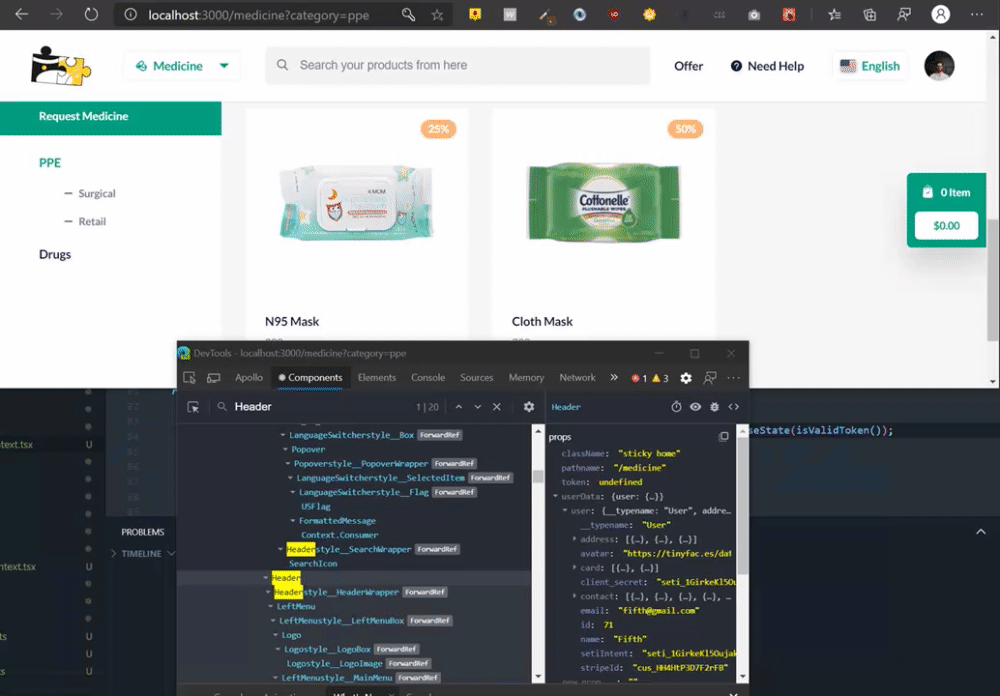Image resolution: width=1000 pixels, height=696 pixels.
Task: Collapse the LeftMenu tree node
Action: [270, 607]
